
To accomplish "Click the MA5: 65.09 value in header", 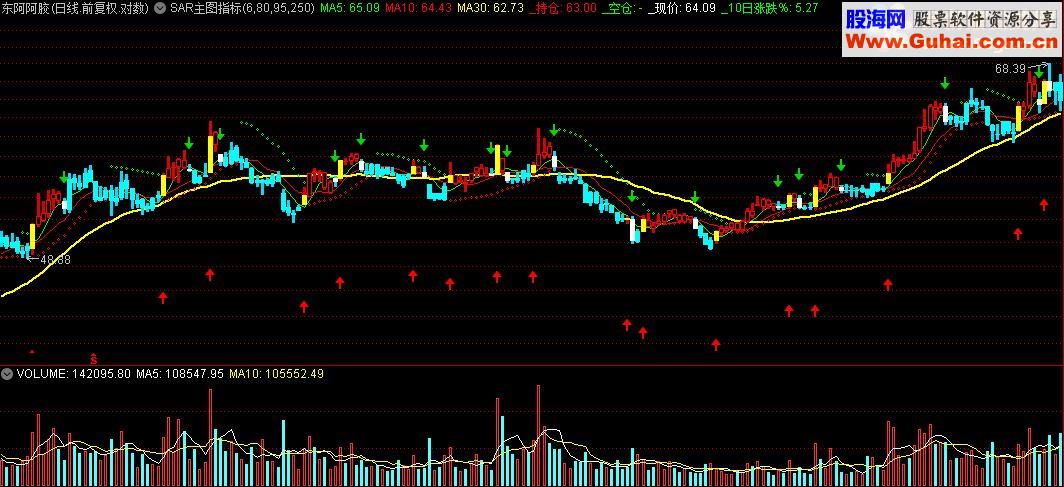I will pos(349,8).
